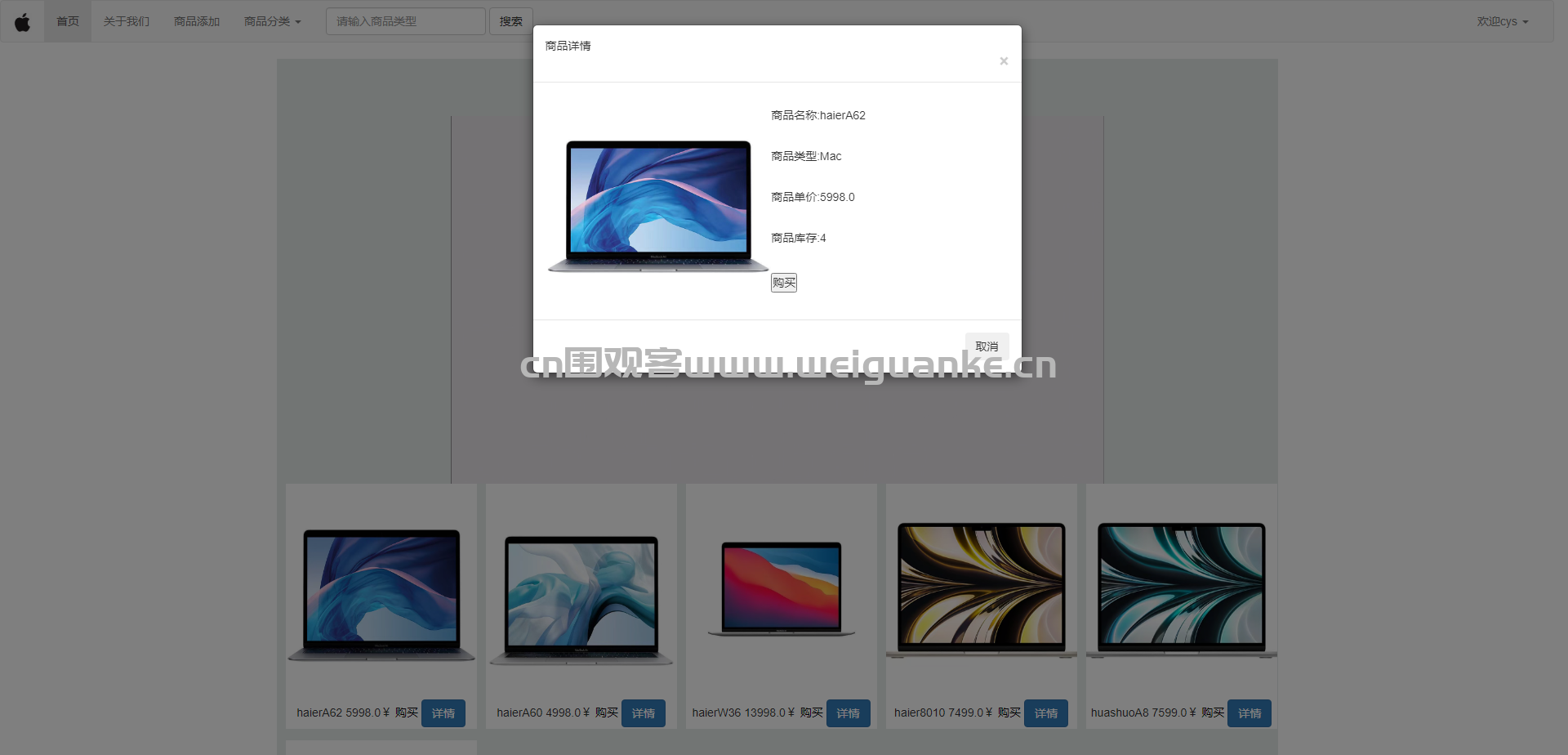Expand the 欢迎cys user dropdown

[x=1503, y=21]
